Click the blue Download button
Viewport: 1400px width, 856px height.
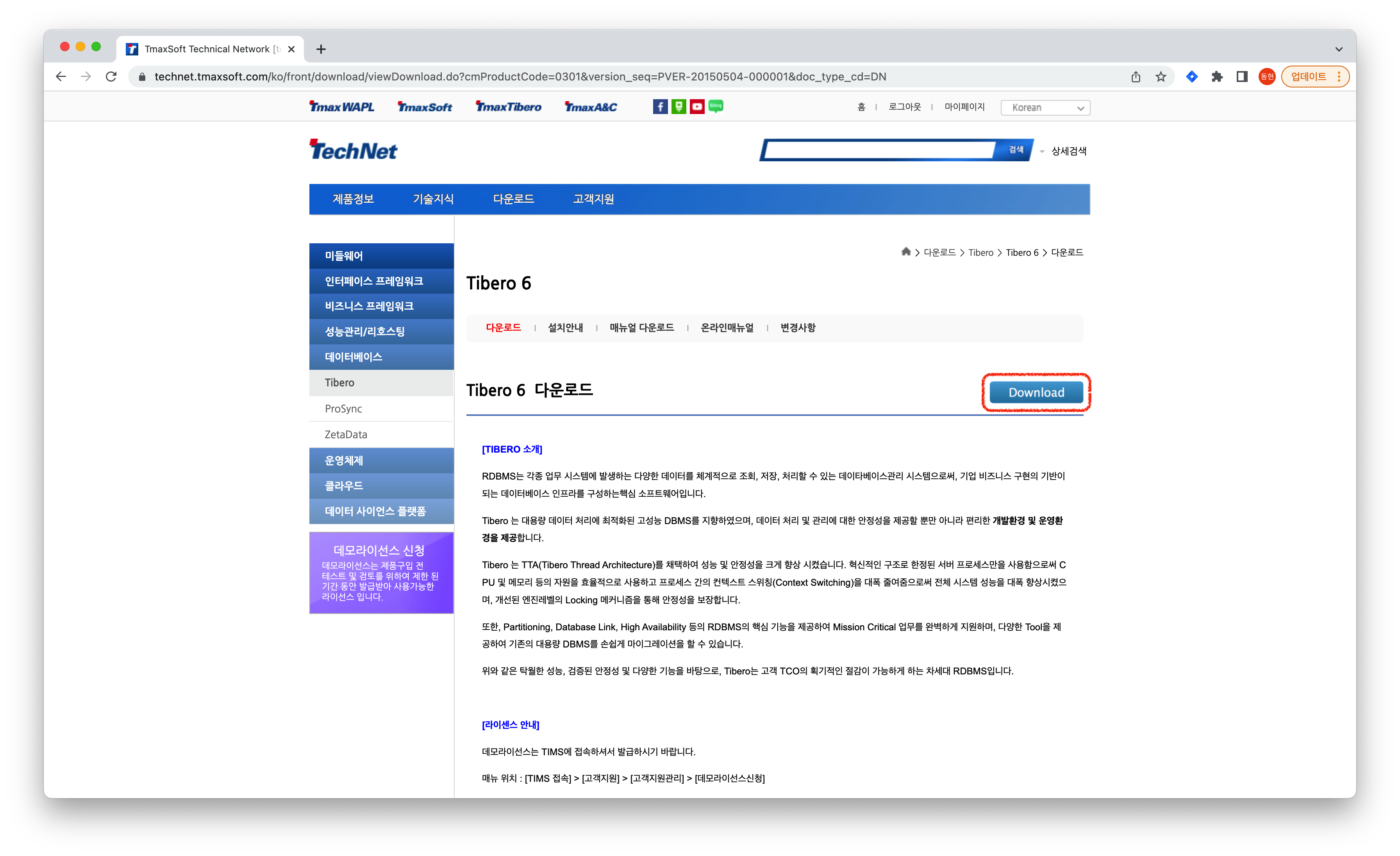1036,392
